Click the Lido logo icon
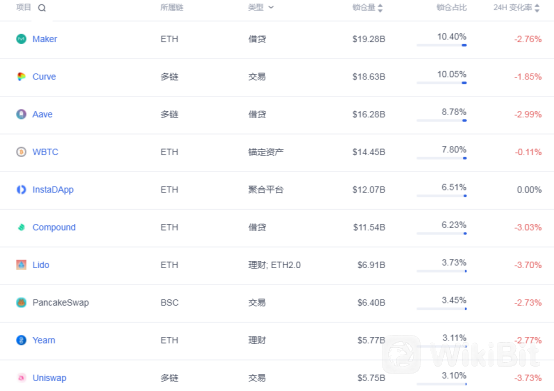Screen dimensions: 554x391 point(21,265)
